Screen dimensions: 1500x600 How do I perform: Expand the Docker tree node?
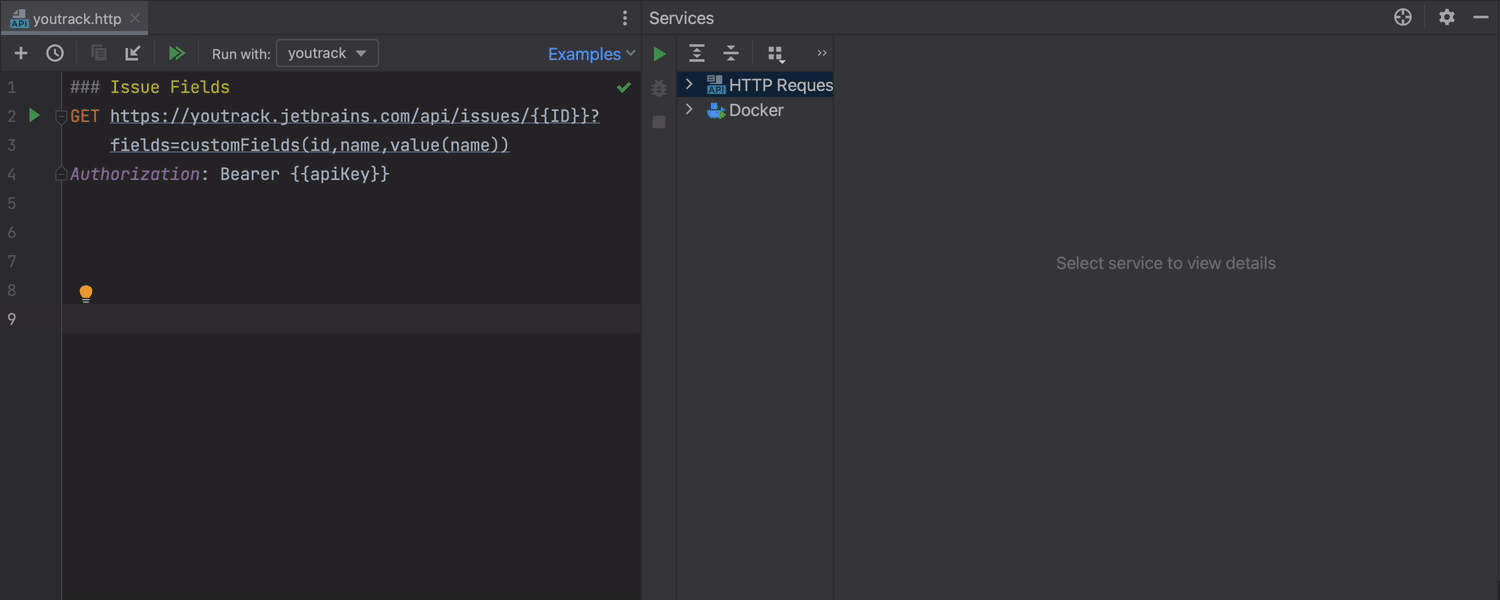tap(689, 110)
